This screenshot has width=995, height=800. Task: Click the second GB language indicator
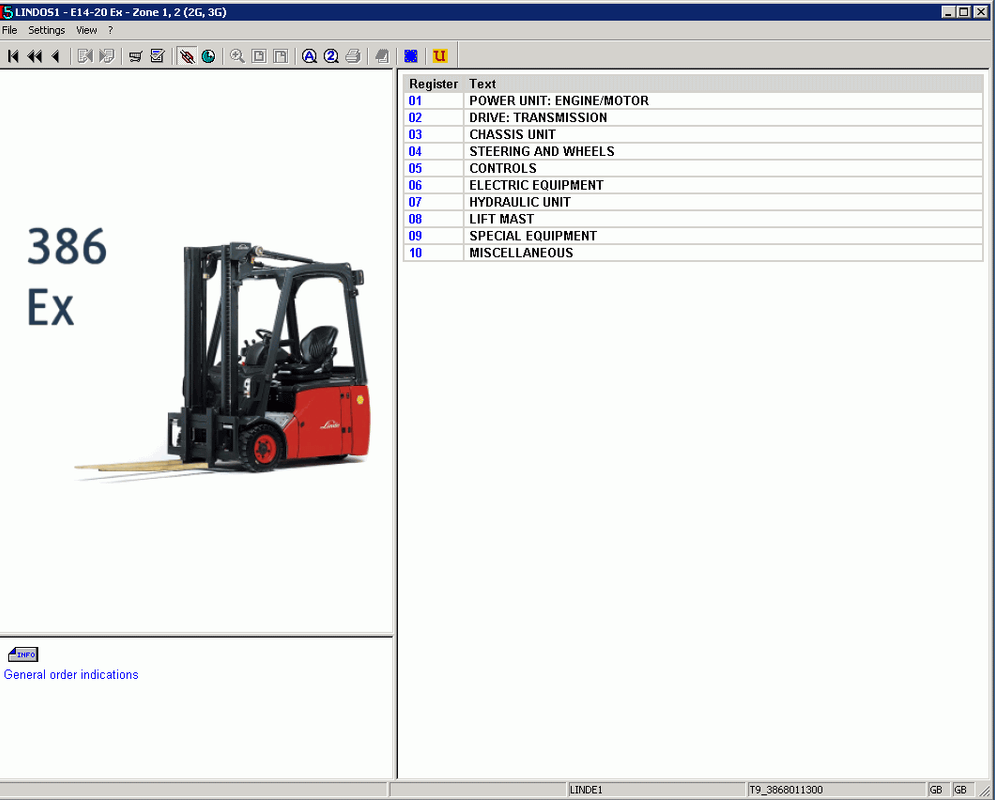[x=960, y=790]
